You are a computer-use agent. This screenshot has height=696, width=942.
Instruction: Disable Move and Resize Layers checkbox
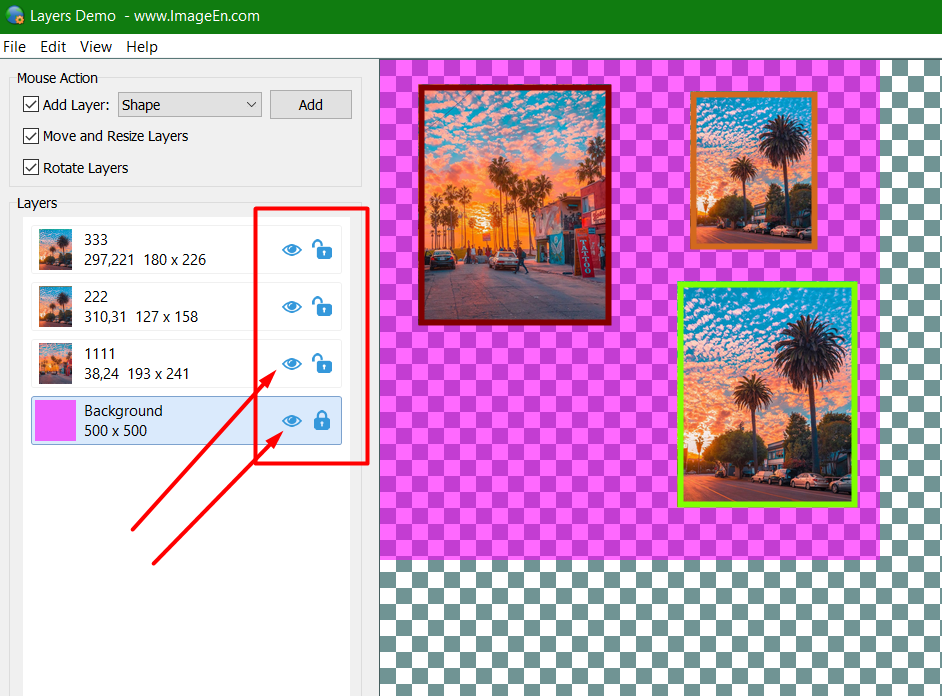pyautogui.click(x=31, y=136)
